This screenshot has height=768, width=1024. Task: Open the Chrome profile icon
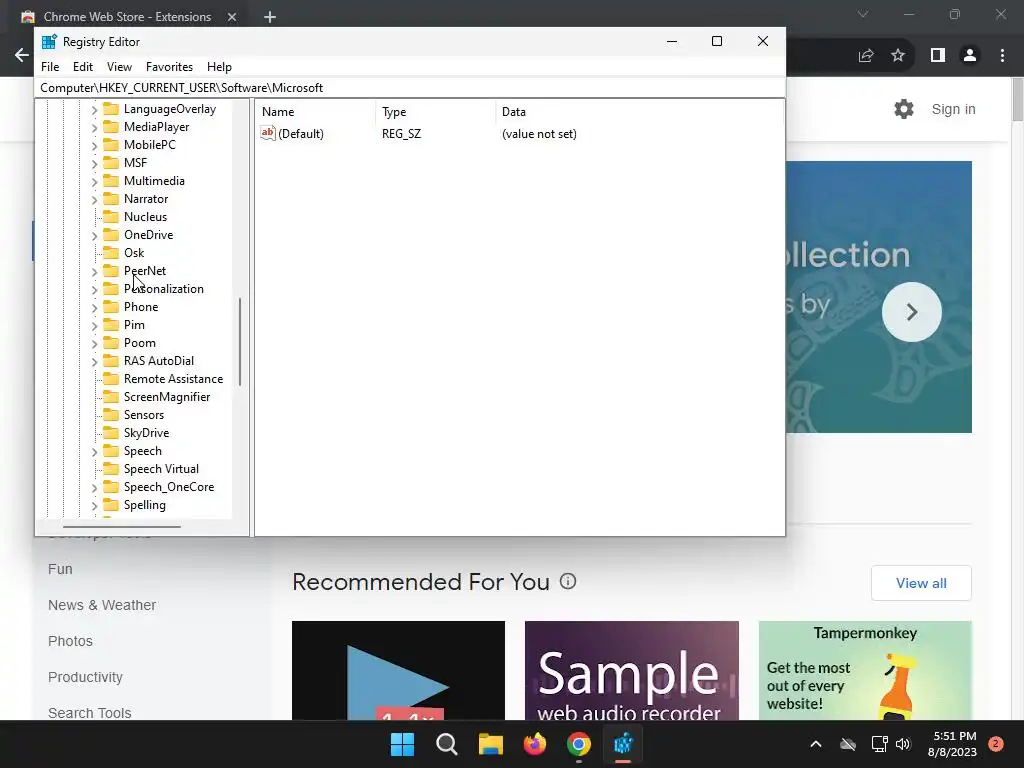970,56
